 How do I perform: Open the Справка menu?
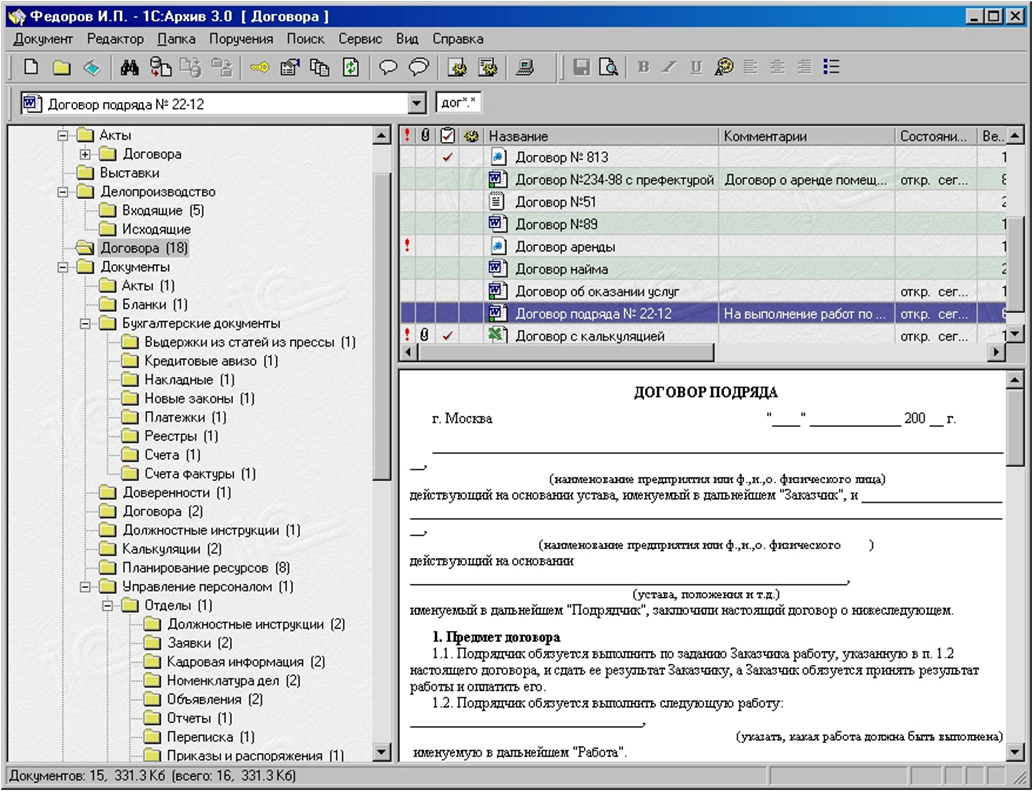(457, 39)
